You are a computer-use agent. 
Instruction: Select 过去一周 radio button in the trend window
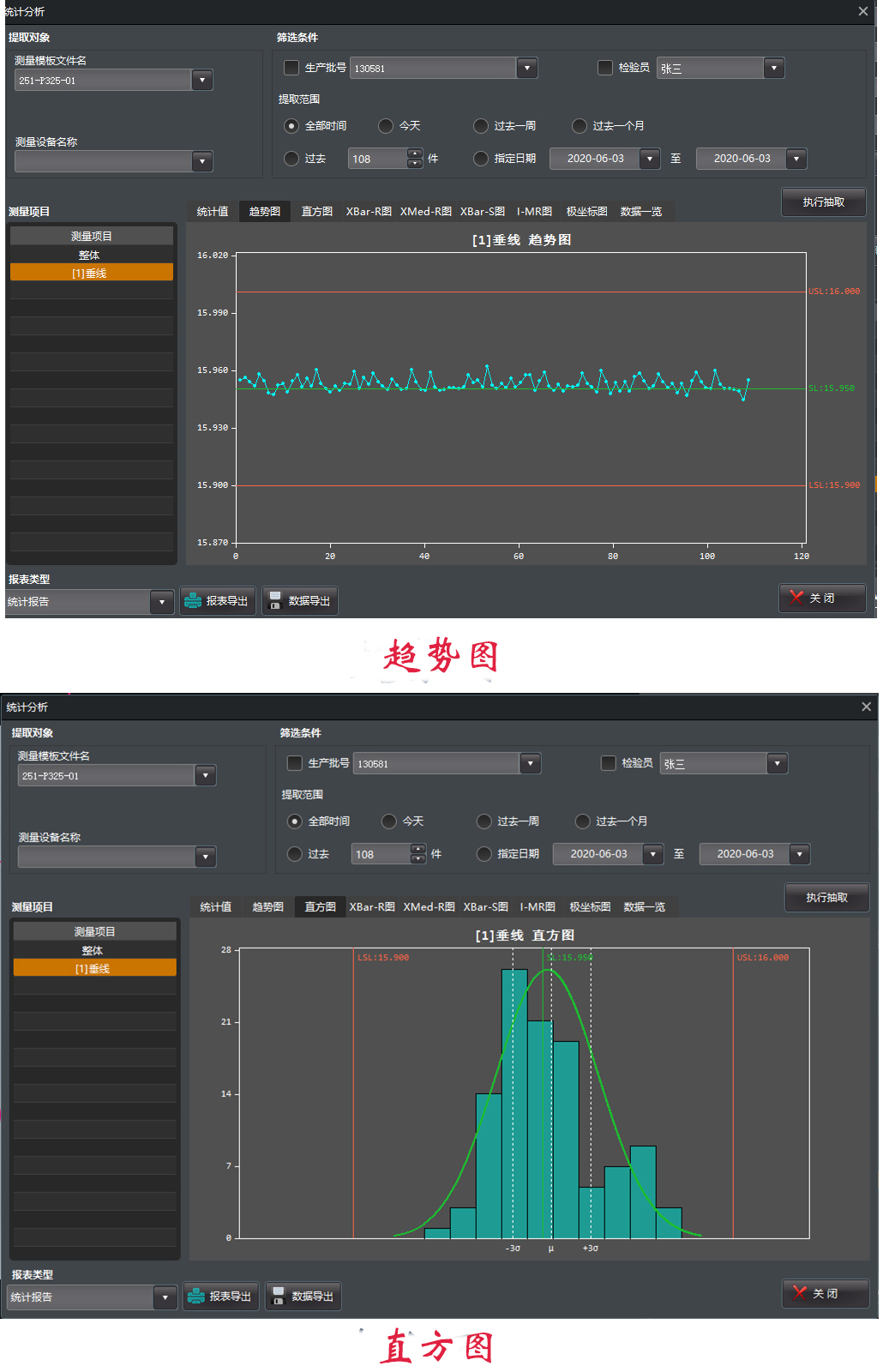(481, 126)
